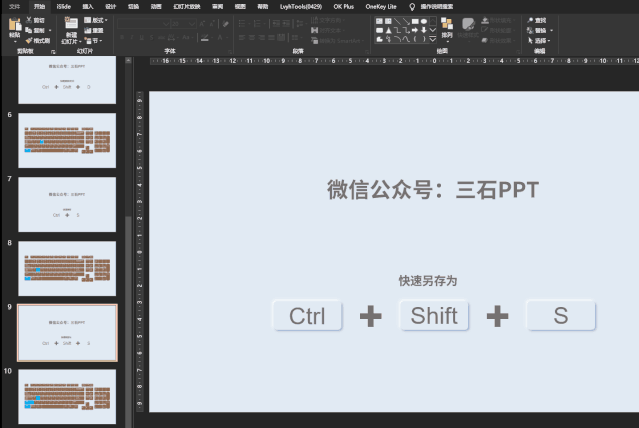Click the Paste clipboard icon
The height and width of the screenshot is (428, 639).
click(x=15, y=24)
